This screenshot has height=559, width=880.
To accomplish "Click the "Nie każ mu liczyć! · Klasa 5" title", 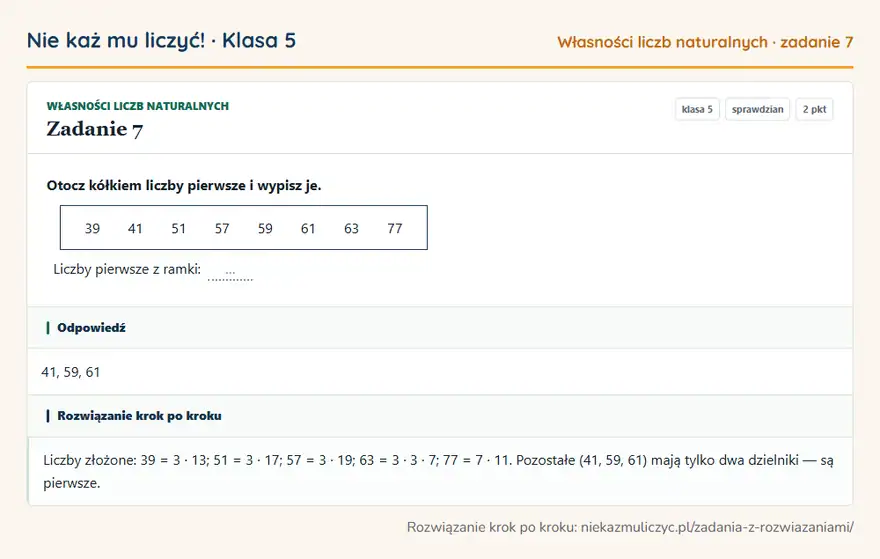I will coord(161,40).
